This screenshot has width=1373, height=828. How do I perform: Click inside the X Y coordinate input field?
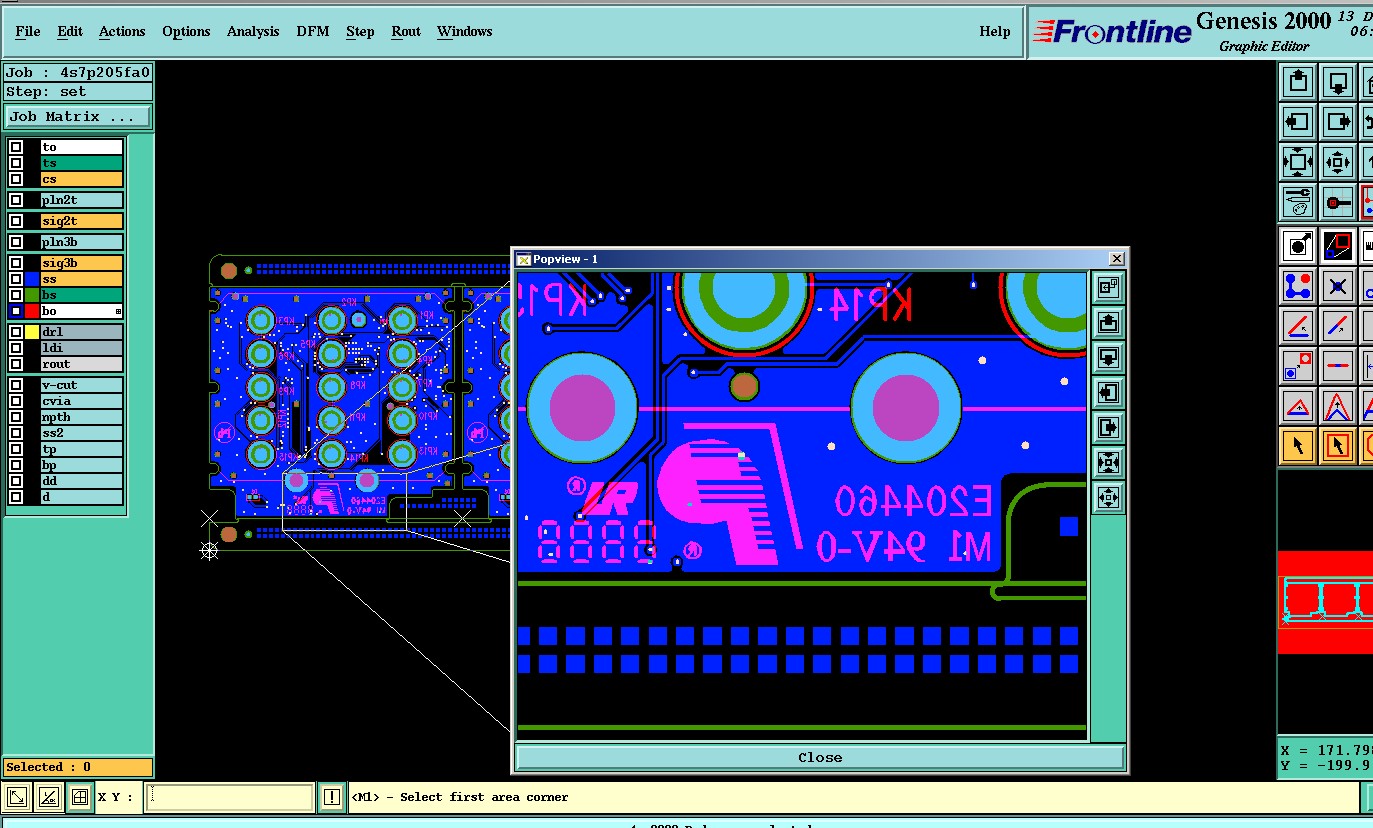(x=229, y=797)
